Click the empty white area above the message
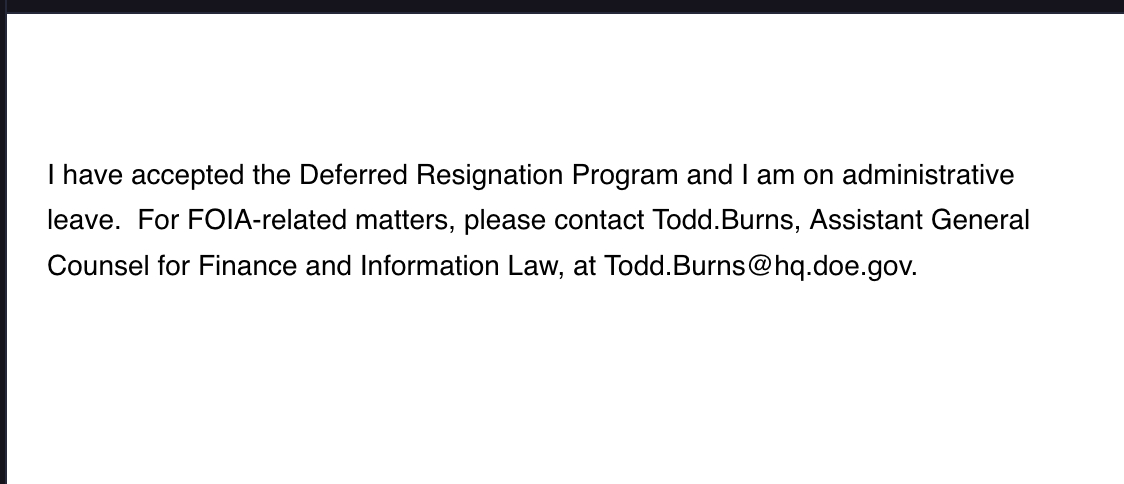This screenshot has height=484, width=1124. pyautogui.click(x=562, y=80)
